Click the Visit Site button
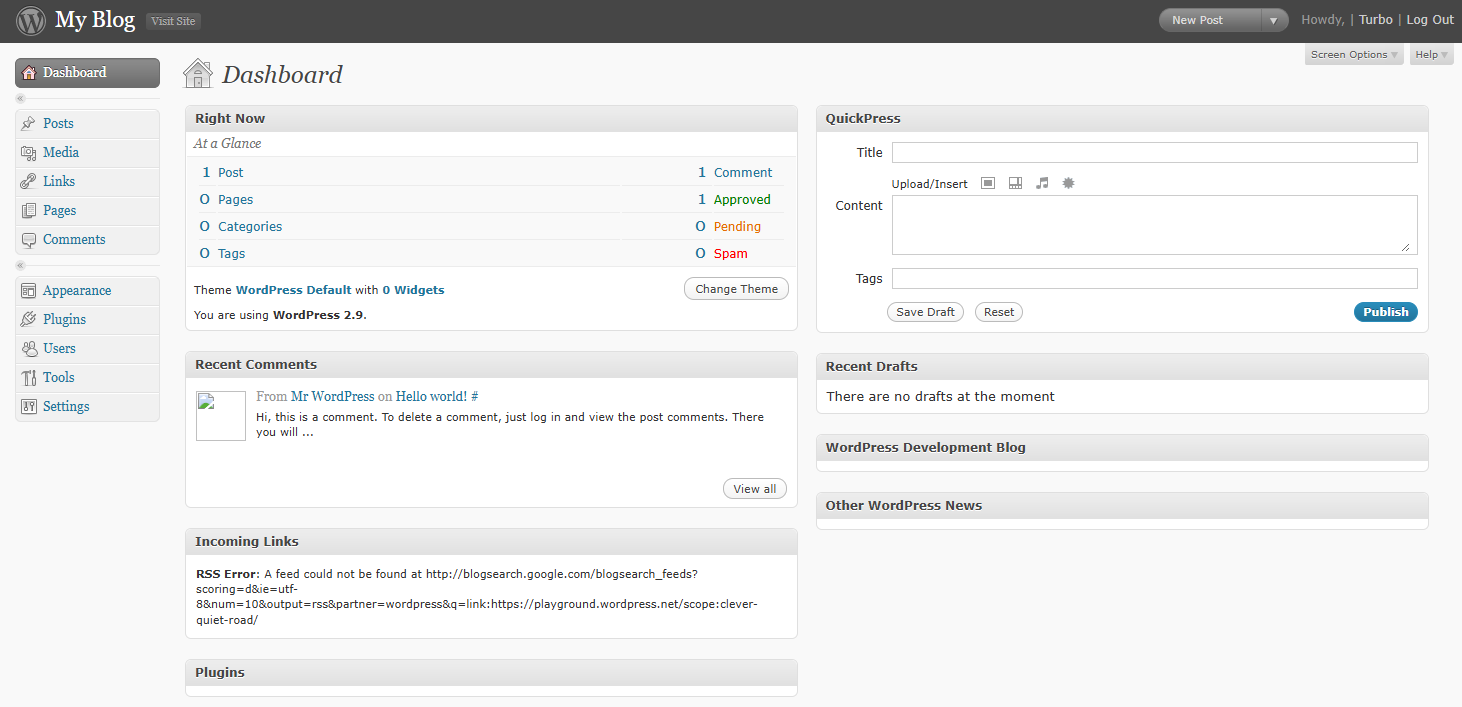1462x707 pixels. 173,21
